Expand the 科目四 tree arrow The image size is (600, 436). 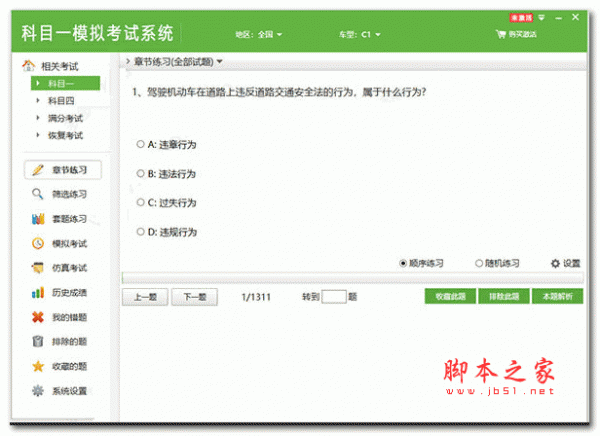(x=38, y=100)
